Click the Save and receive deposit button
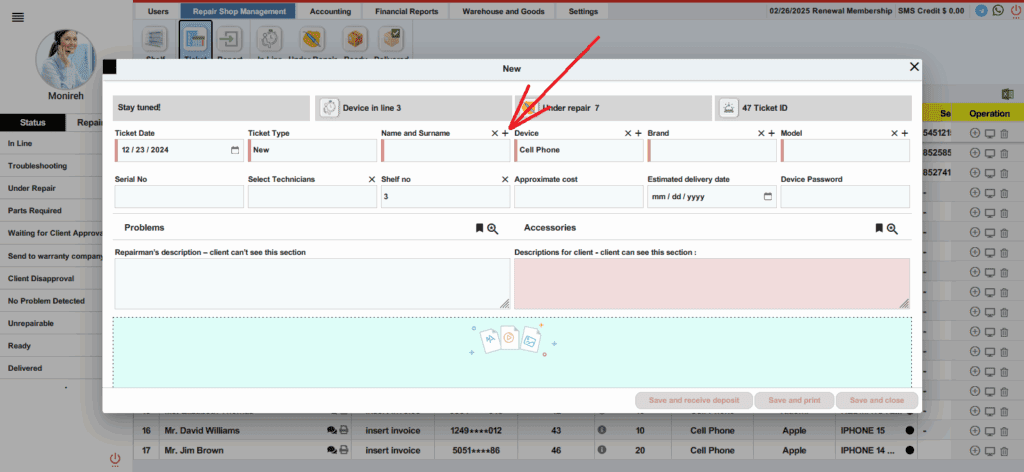Image resolution: width=1024 pixels, height=472 pixels. tap(693, 400)
